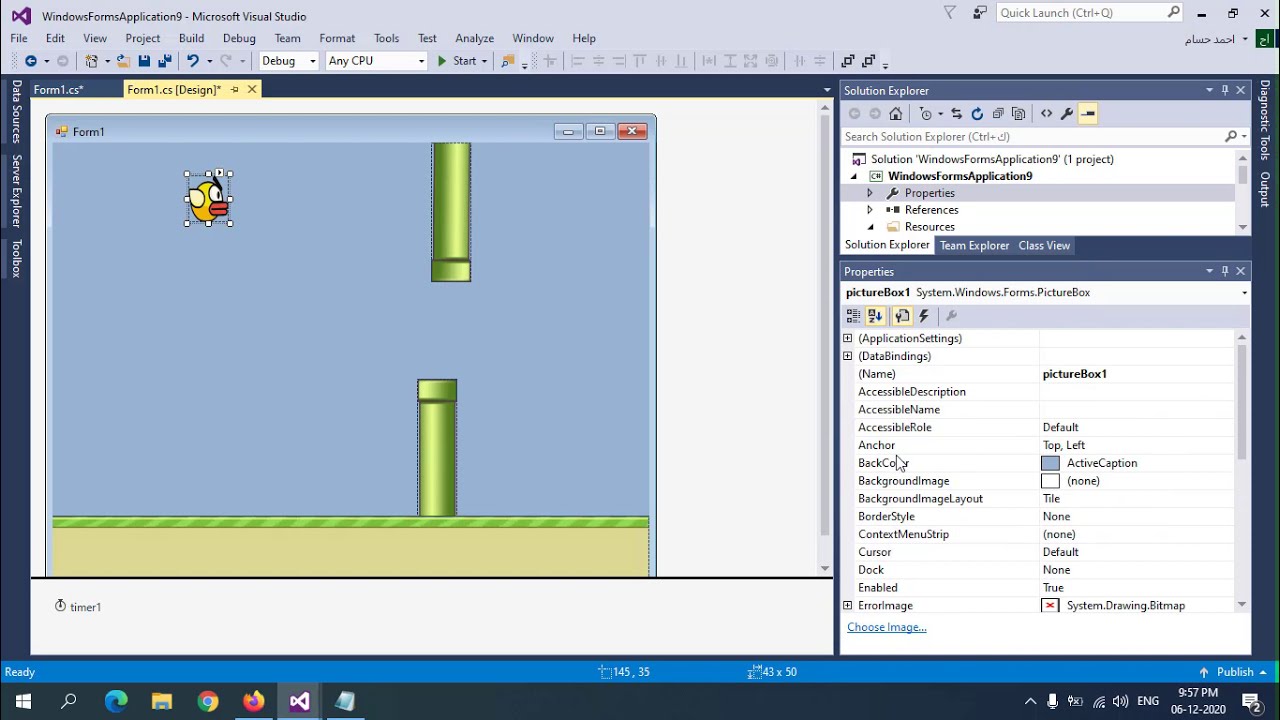
Task: Open the File menu
Action: tap(19, 38)
